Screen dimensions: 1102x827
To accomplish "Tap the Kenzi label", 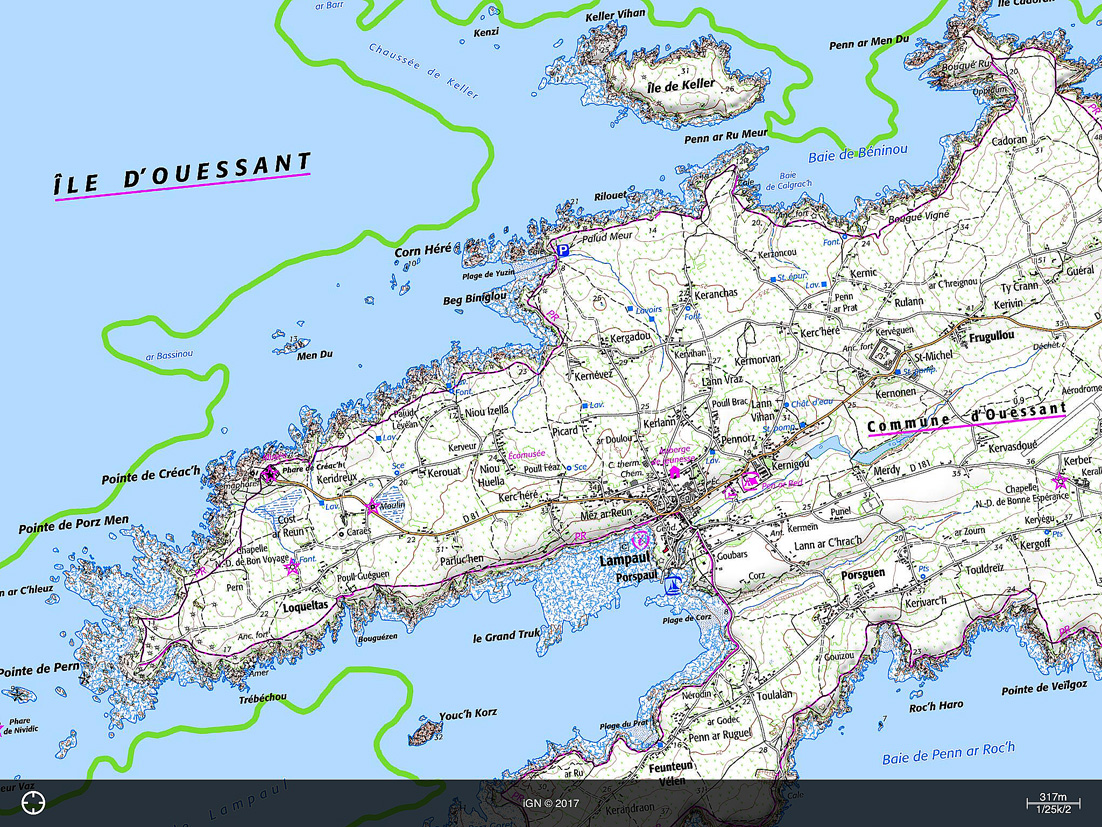I will pyautogui.click(x=486, y=32).
